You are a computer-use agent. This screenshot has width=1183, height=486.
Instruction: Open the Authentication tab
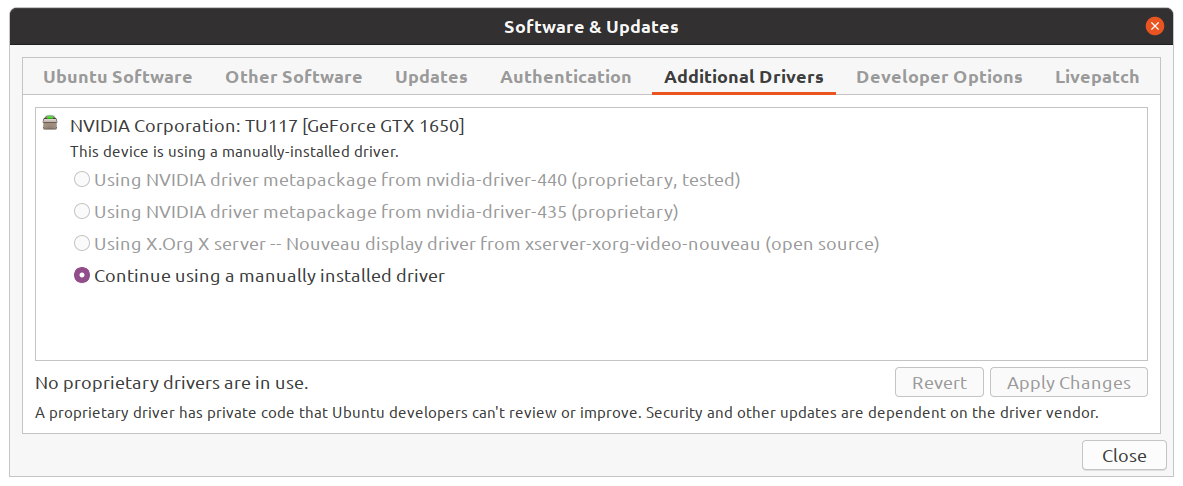click(x=566, y=77)
